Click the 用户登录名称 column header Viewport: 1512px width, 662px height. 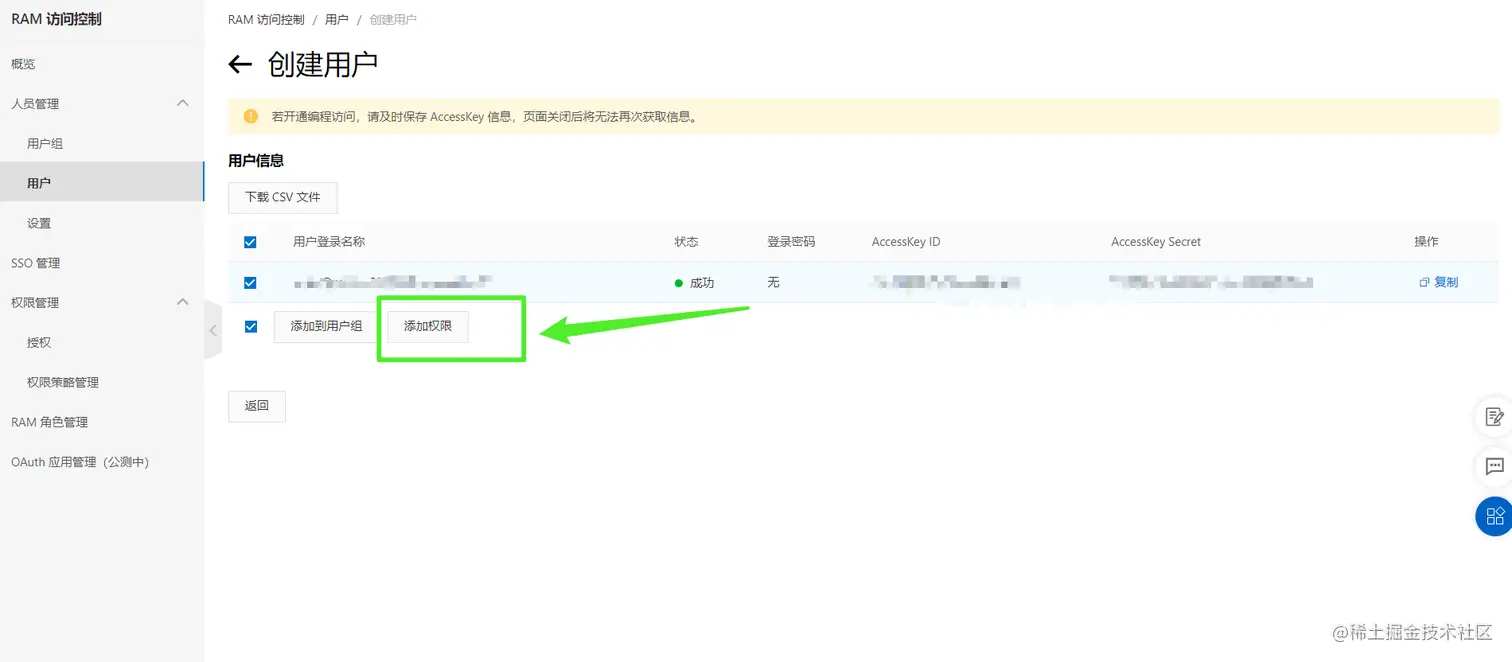pos(329,242)
